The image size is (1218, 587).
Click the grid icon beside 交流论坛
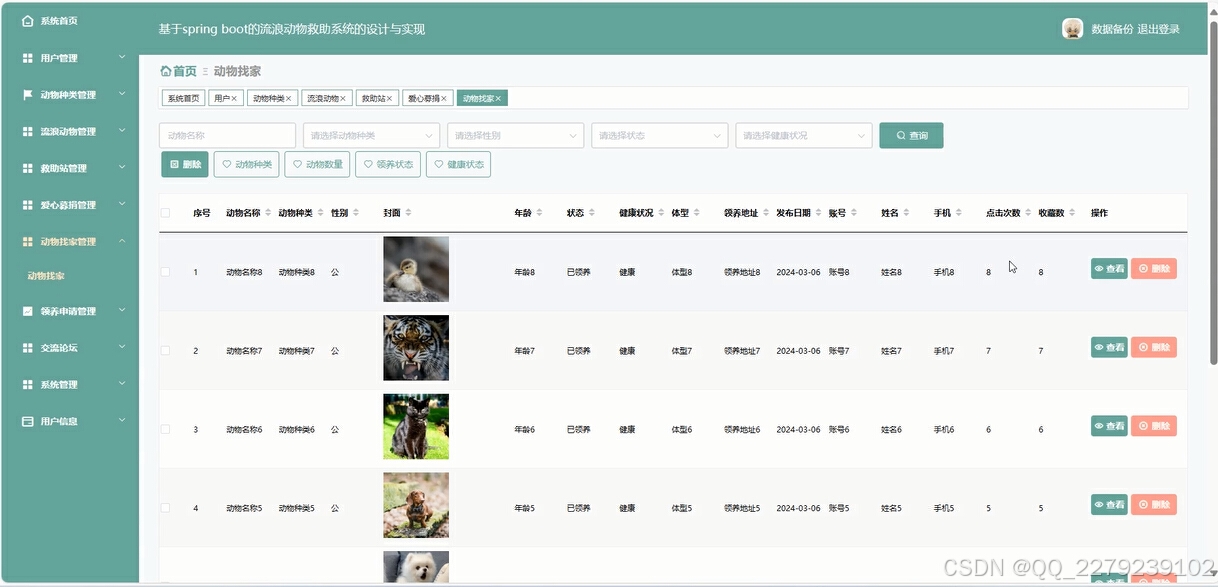pos(28,348)
